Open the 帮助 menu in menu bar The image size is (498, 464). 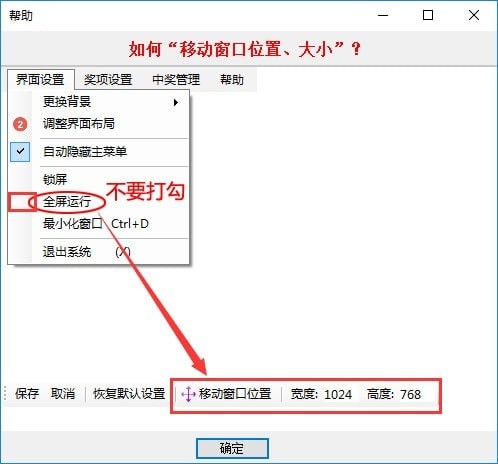click(x=232, y=80)
